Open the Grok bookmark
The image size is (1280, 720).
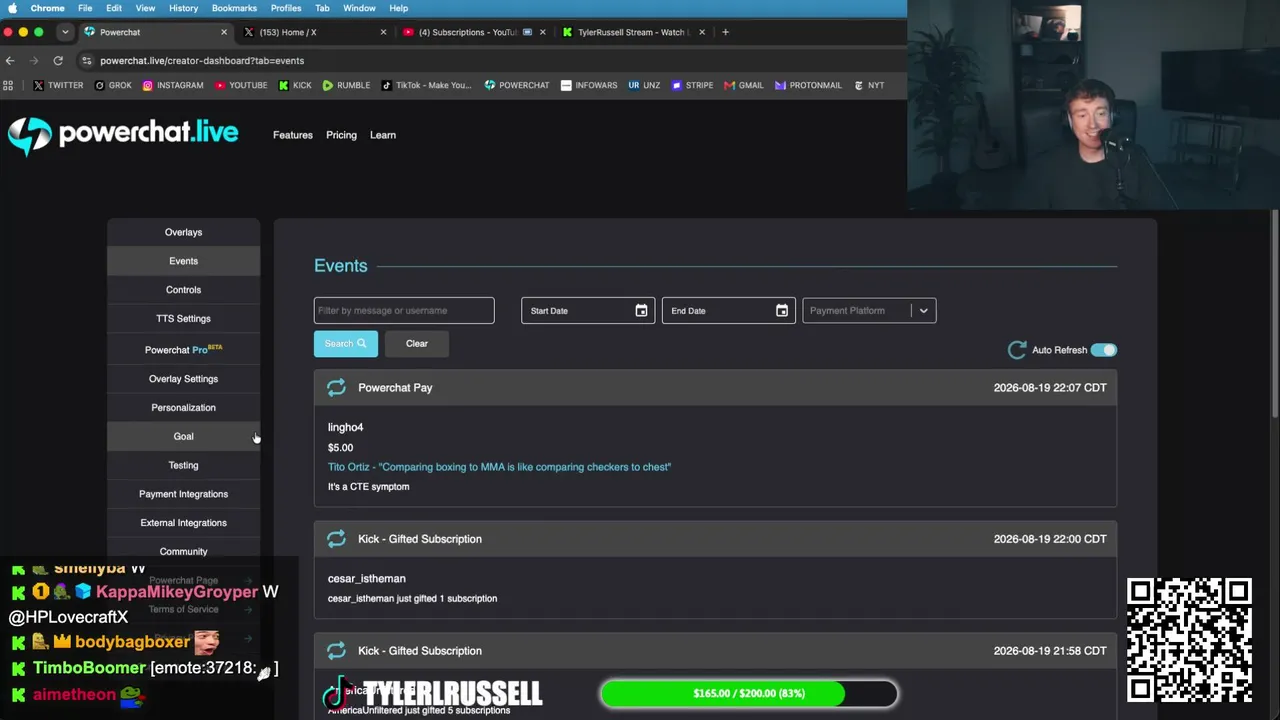(x=113, y=85)
